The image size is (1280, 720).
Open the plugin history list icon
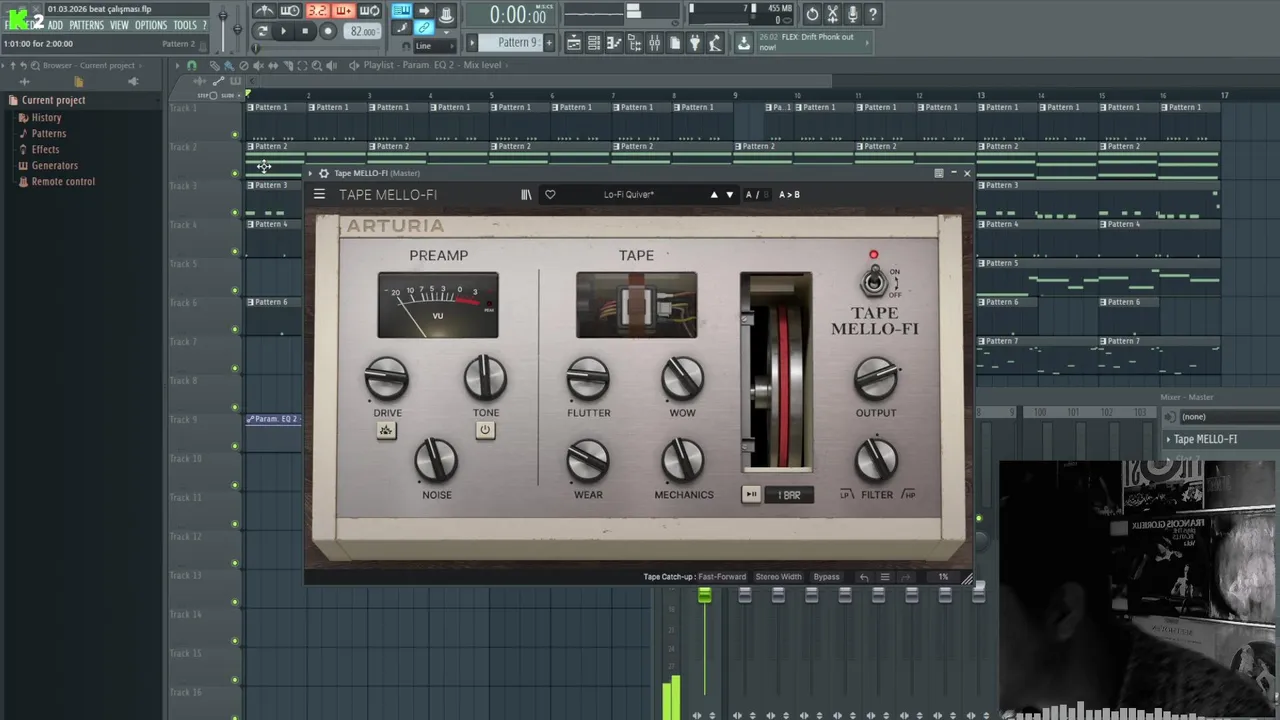tap(885, 577)
